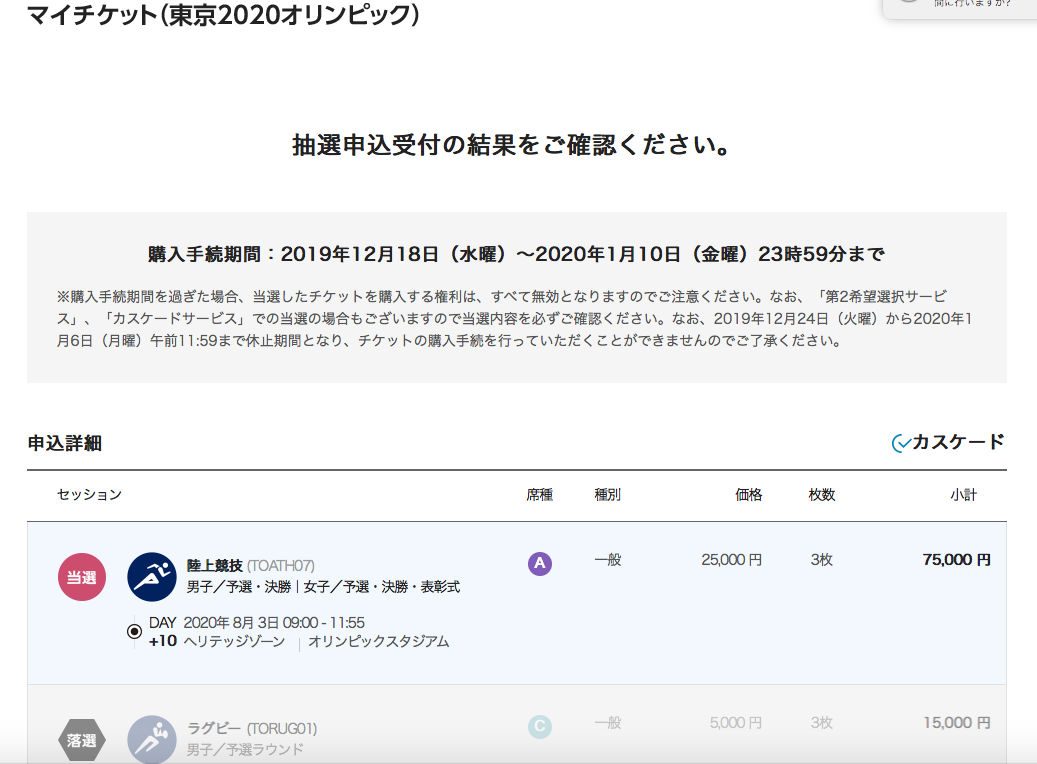Click the ラグビー (TORUG01) session title
Image resolution: width=1037 pixels, height=764 pixels.
[252, 728]
